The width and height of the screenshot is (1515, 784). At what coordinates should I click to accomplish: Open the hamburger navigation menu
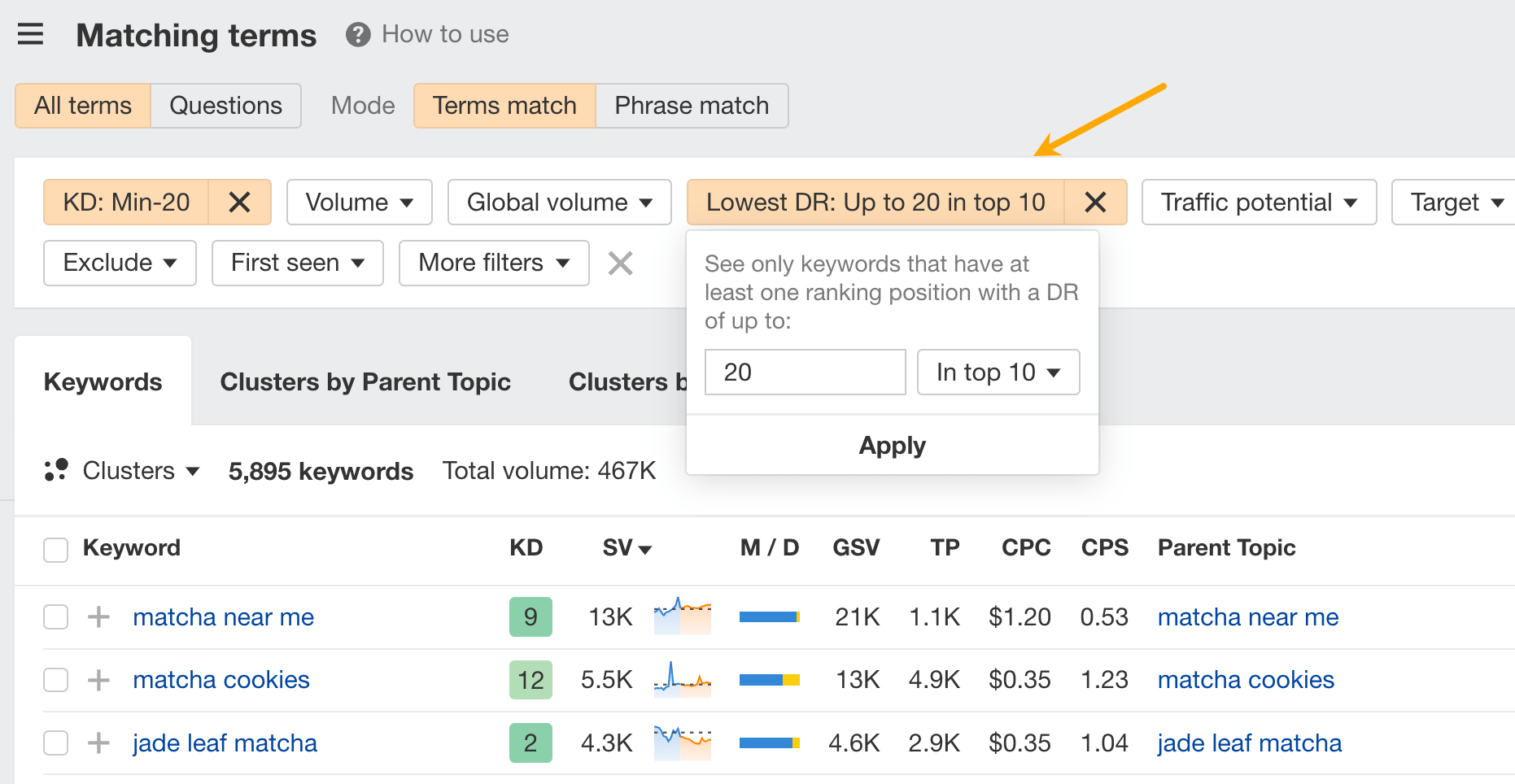coord(30,34)
